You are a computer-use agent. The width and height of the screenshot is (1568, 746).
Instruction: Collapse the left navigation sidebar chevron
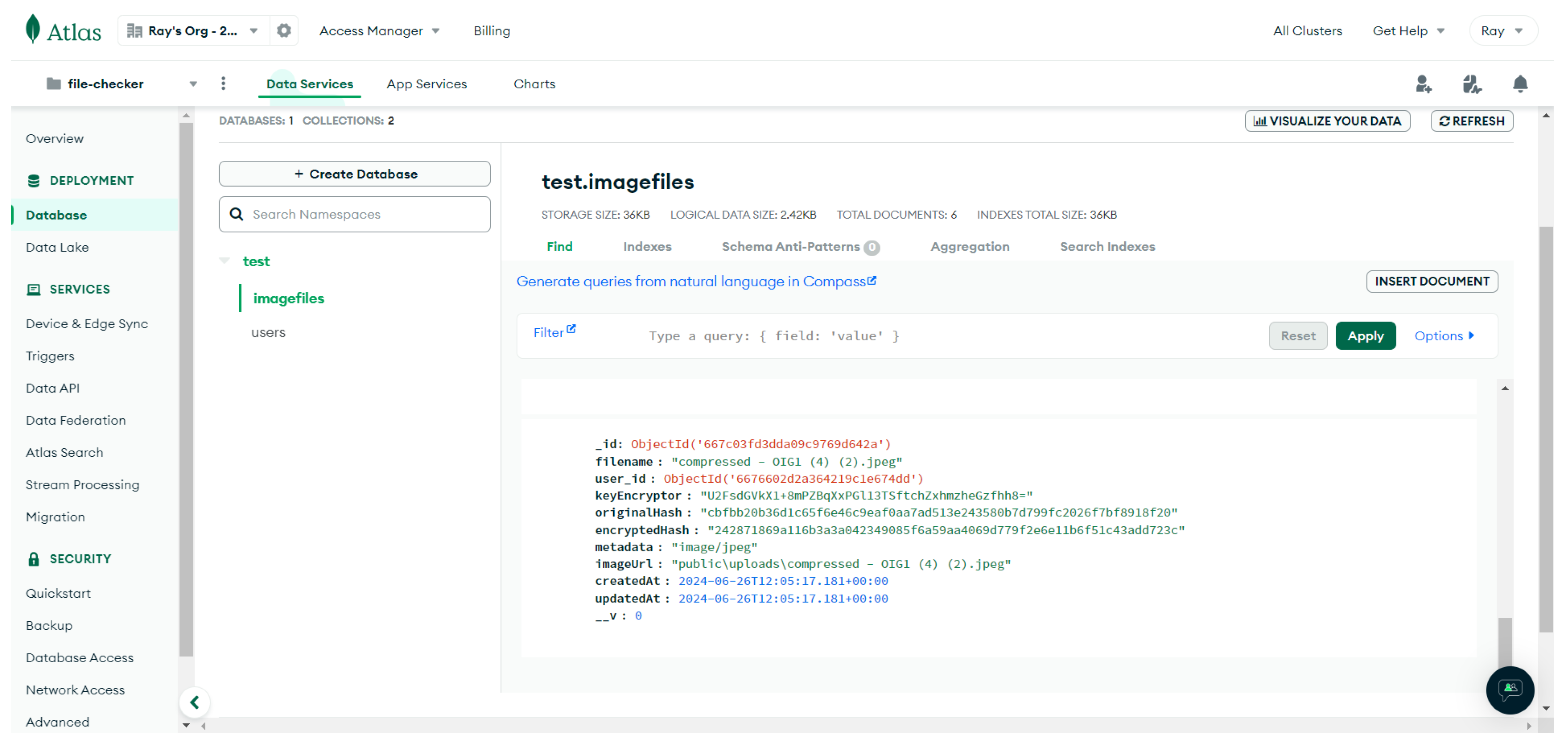pos(195,702)
